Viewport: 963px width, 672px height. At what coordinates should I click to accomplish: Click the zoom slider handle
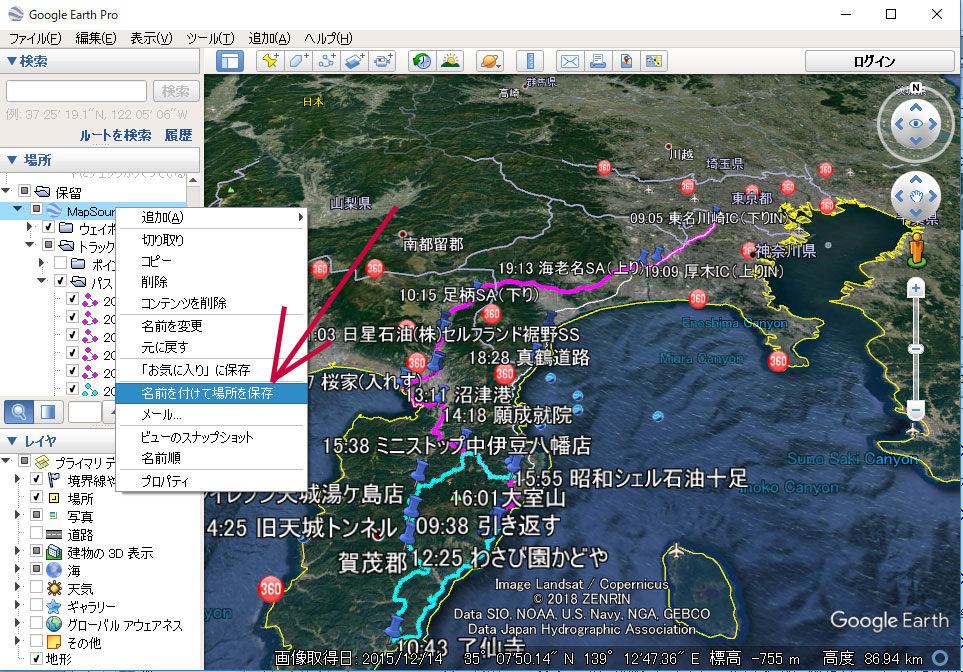coord(916,348)
